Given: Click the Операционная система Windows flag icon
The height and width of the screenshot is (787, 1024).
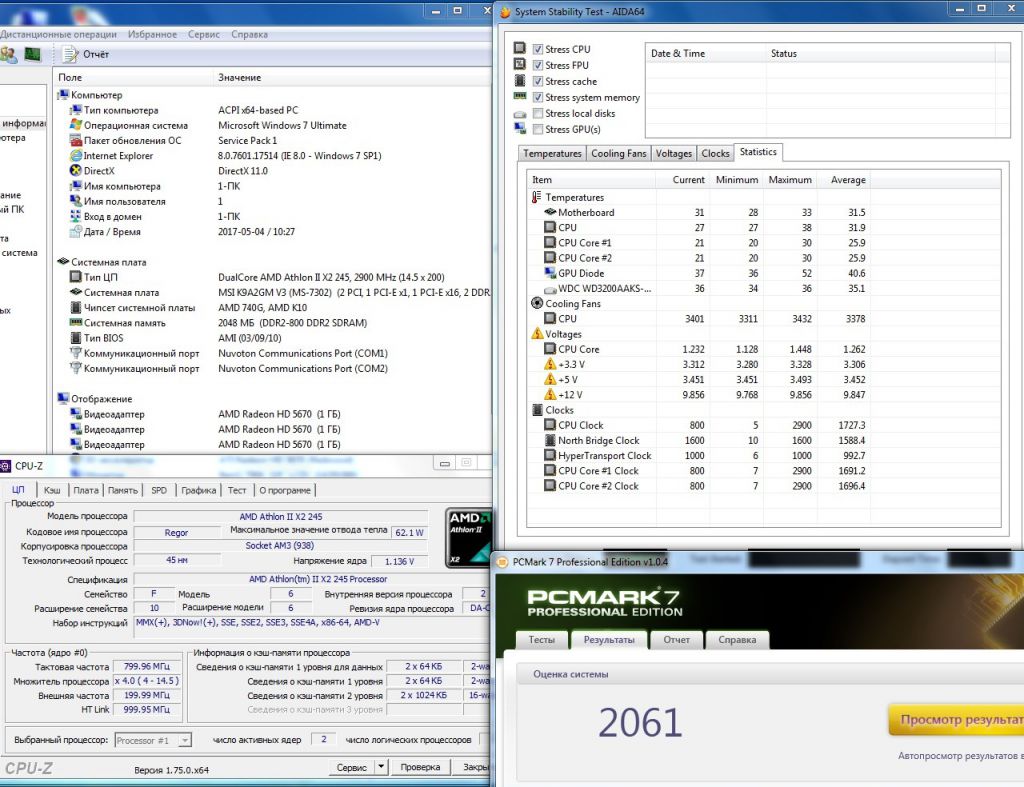Looking at the screenshot, I should [x=76, y=125].
